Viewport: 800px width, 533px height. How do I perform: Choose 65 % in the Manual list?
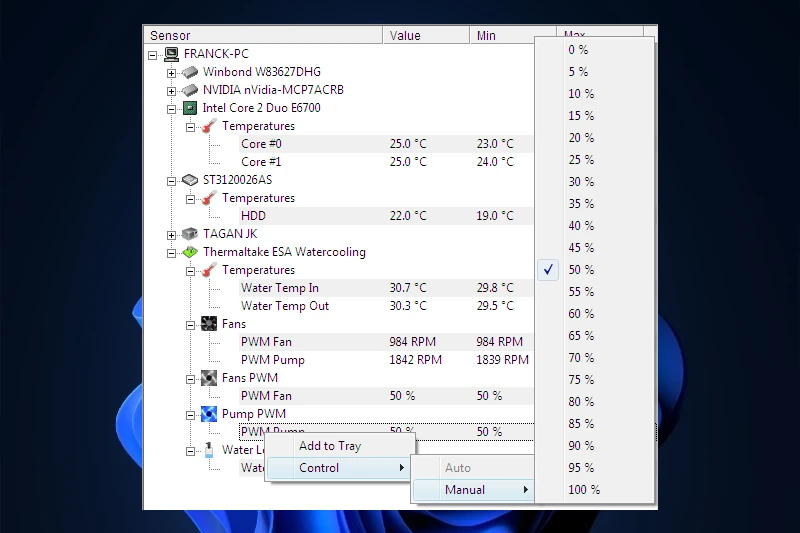click(x=594, y=336)
